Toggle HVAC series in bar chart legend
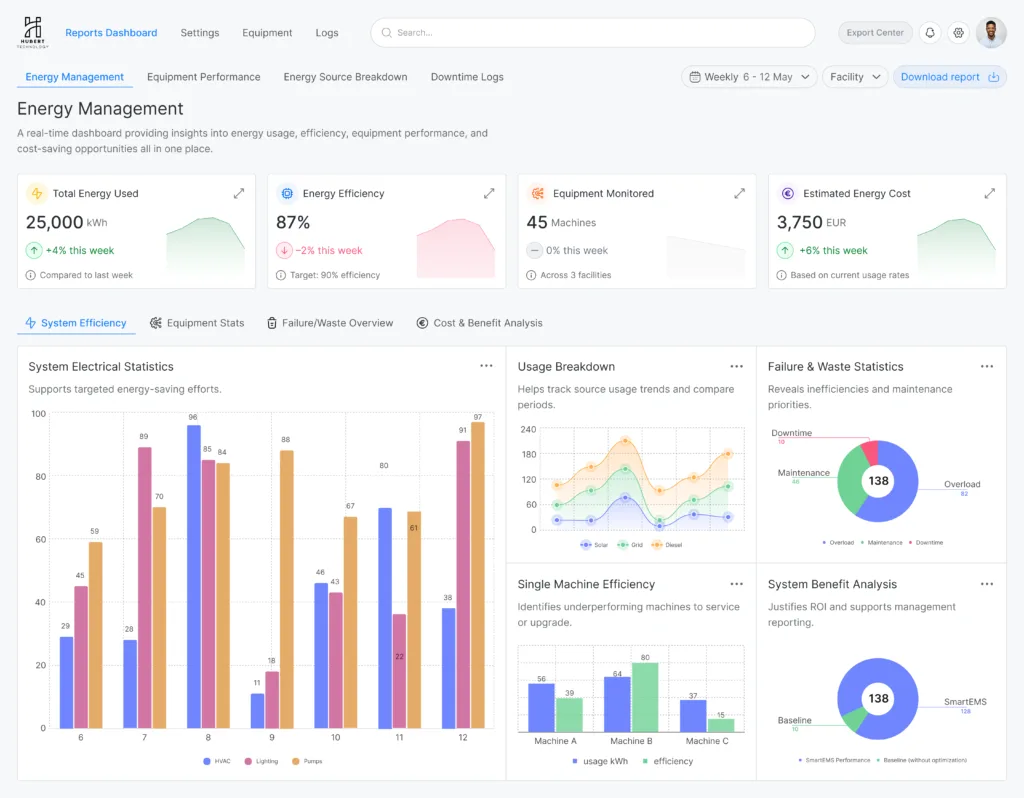This screenshot has height=798, width=1024. tap(217, 761)
